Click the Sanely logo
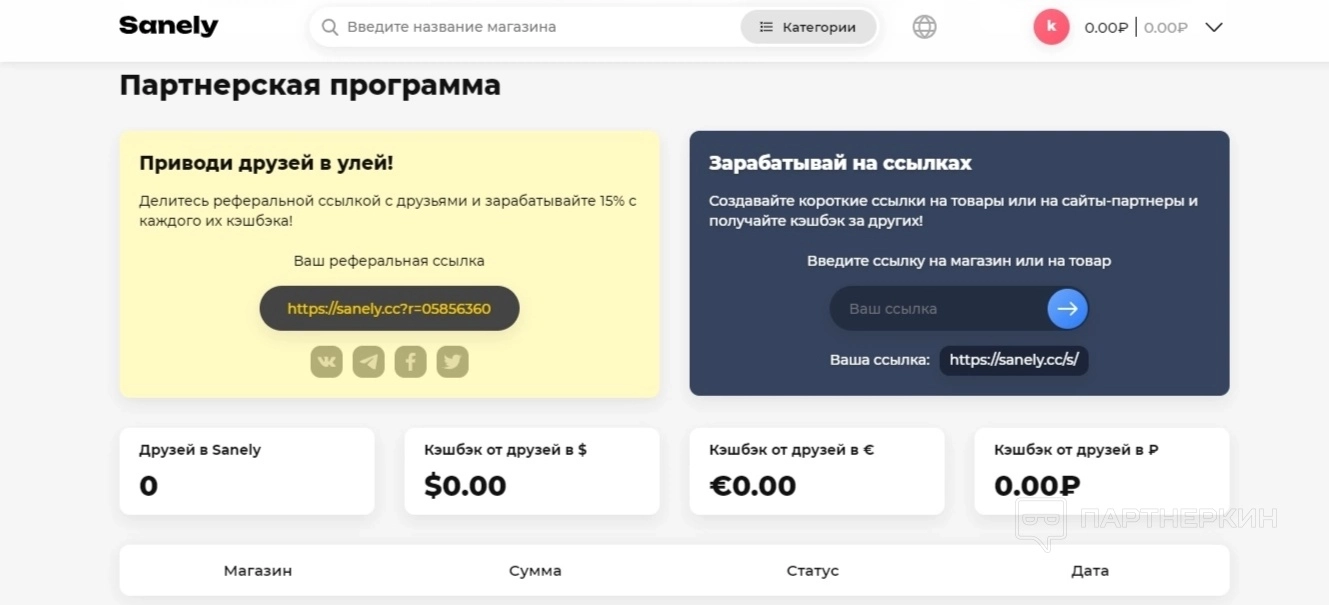 pyautogui.click(x=168, y=26)
